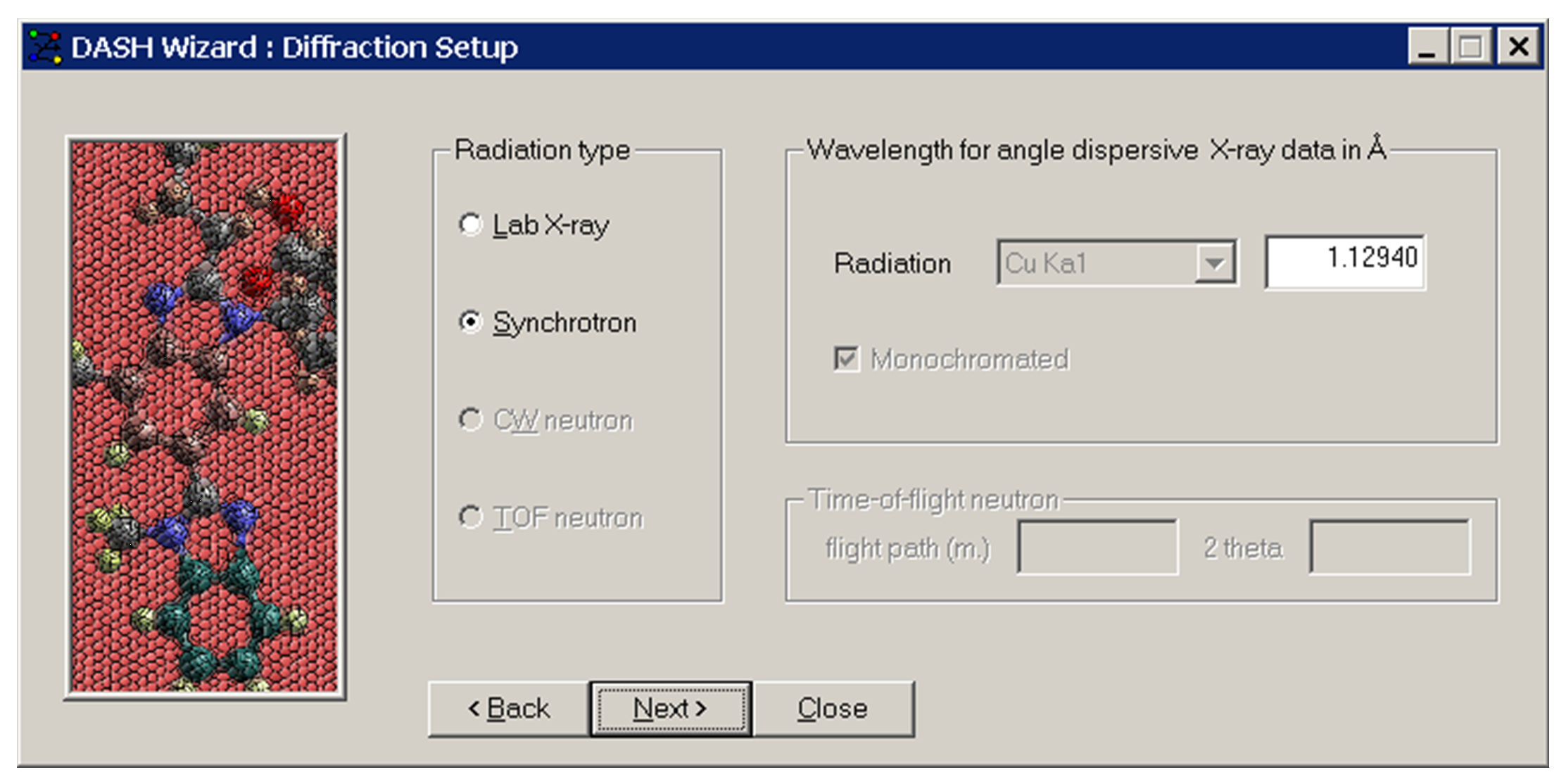Click the DASH molecule icon in title bar
Viewport: 1566px width, 784px height.
coord(46,47)
